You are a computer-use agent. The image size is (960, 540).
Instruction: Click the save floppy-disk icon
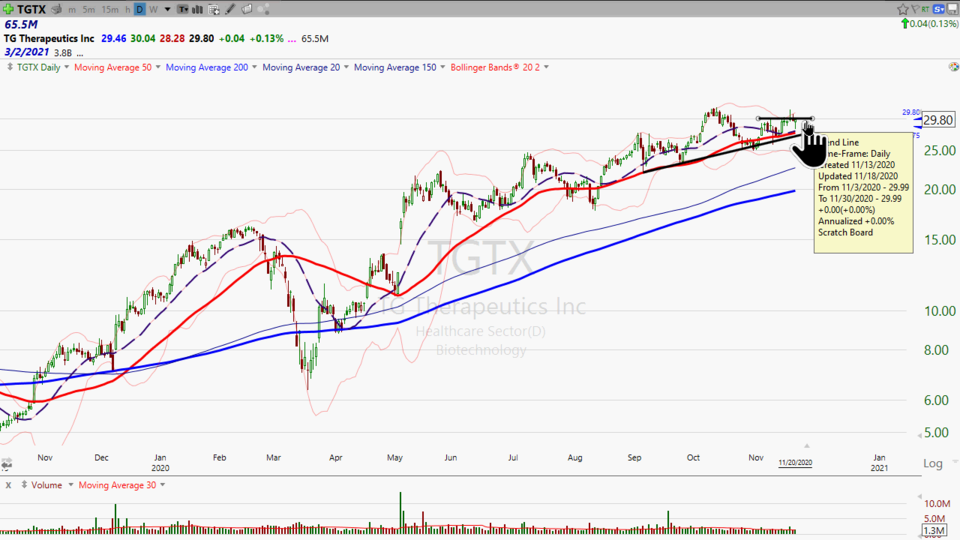click(x=953, y=9)
